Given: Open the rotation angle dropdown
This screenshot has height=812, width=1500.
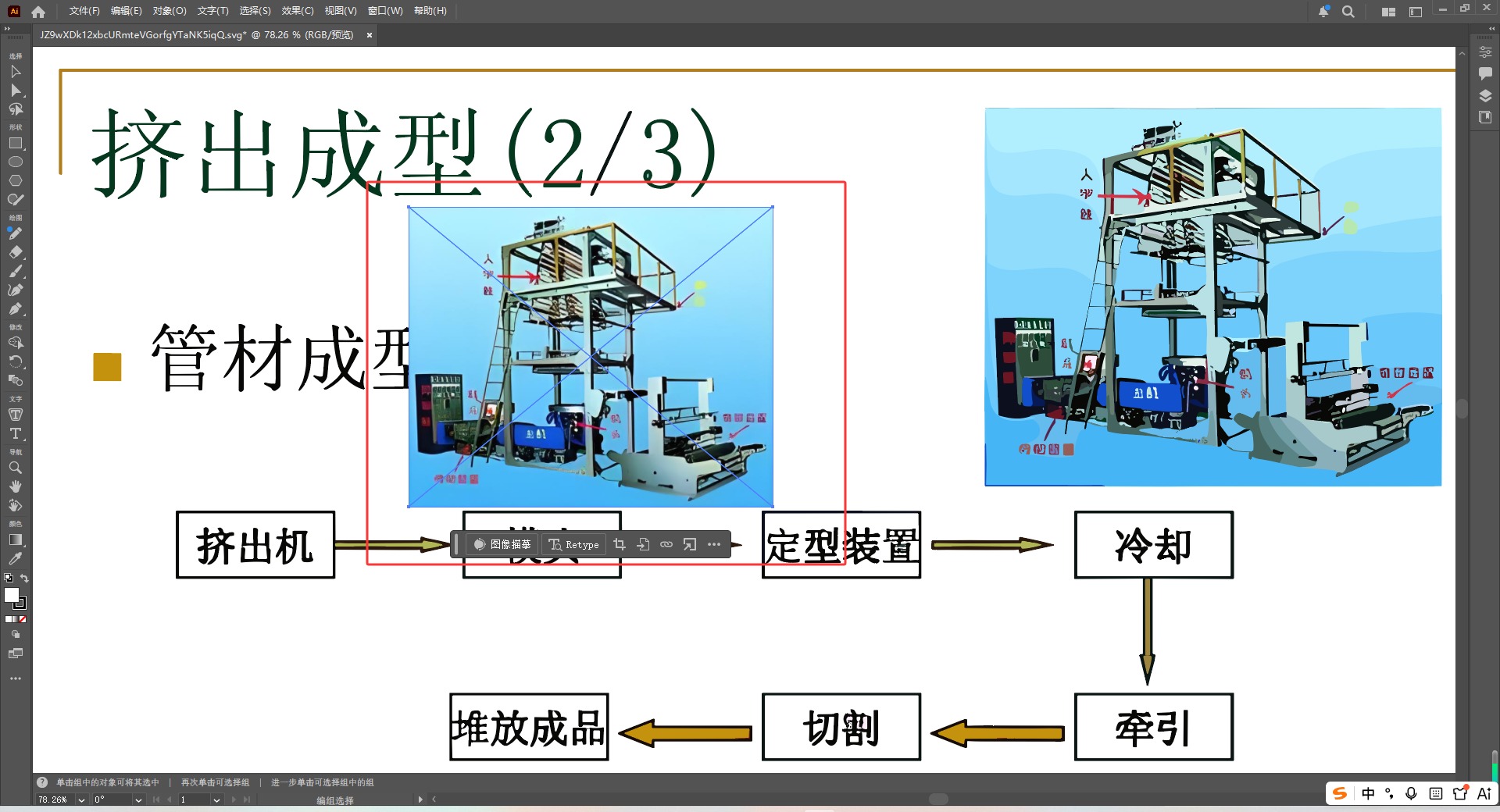Looking at the screenshot, I should (x=138, y=800).
